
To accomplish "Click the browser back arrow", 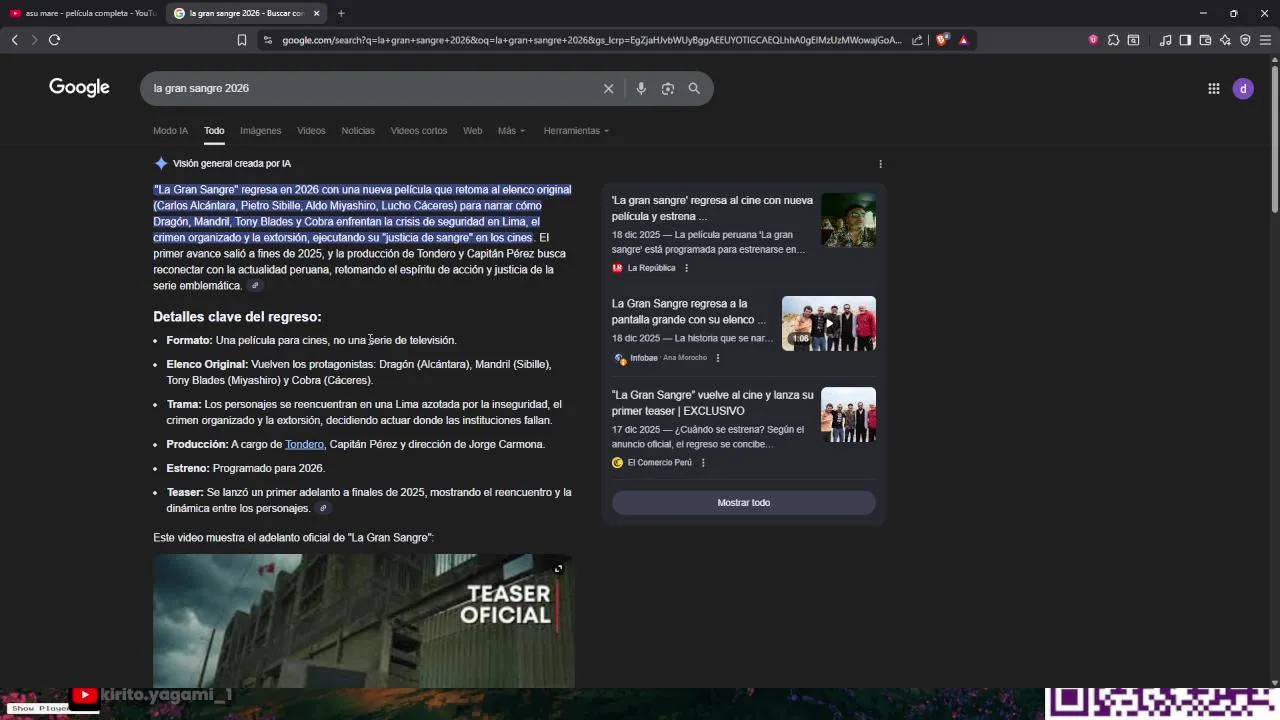I will point(15,40).
